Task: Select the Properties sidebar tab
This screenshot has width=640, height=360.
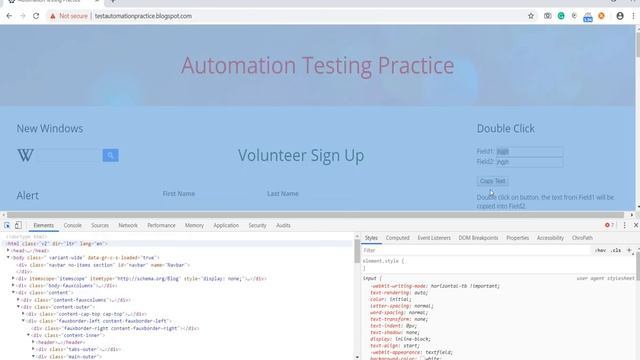Action: (518, 238)
